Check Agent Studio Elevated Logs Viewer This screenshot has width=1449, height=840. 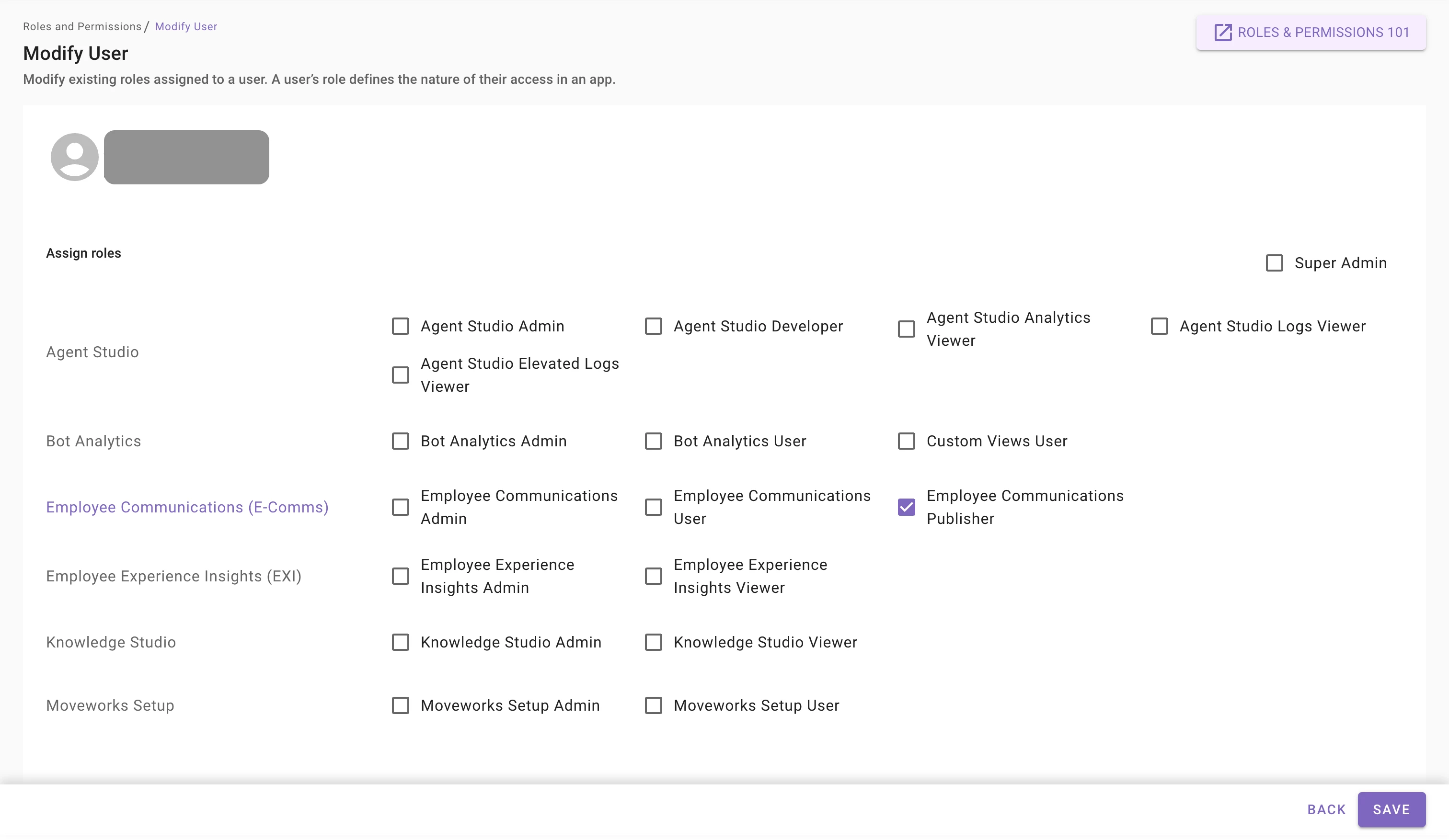(x=400, y=375)
